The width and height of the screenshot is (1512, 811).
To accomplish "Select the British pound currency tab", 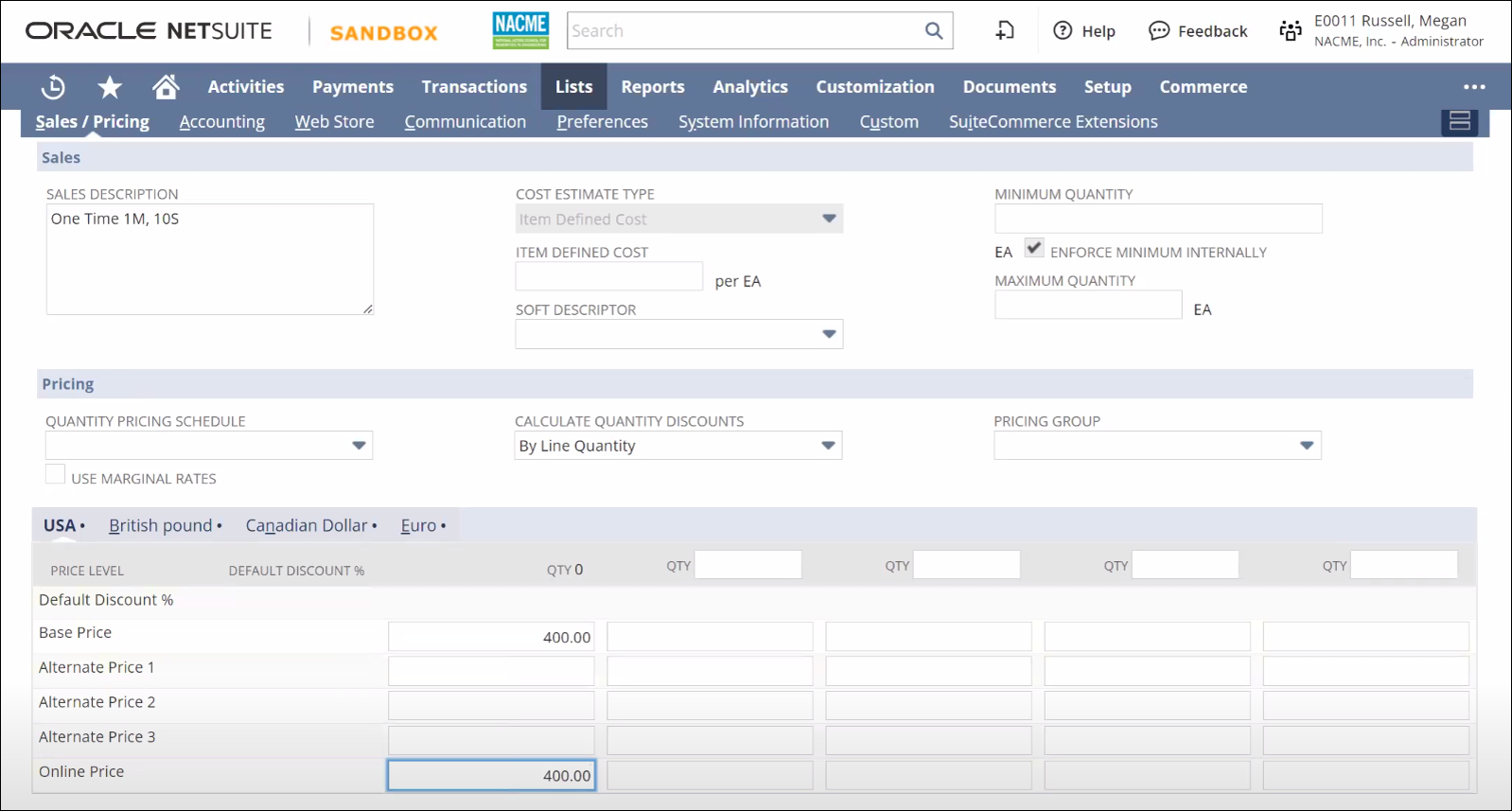I will [160, 525].
